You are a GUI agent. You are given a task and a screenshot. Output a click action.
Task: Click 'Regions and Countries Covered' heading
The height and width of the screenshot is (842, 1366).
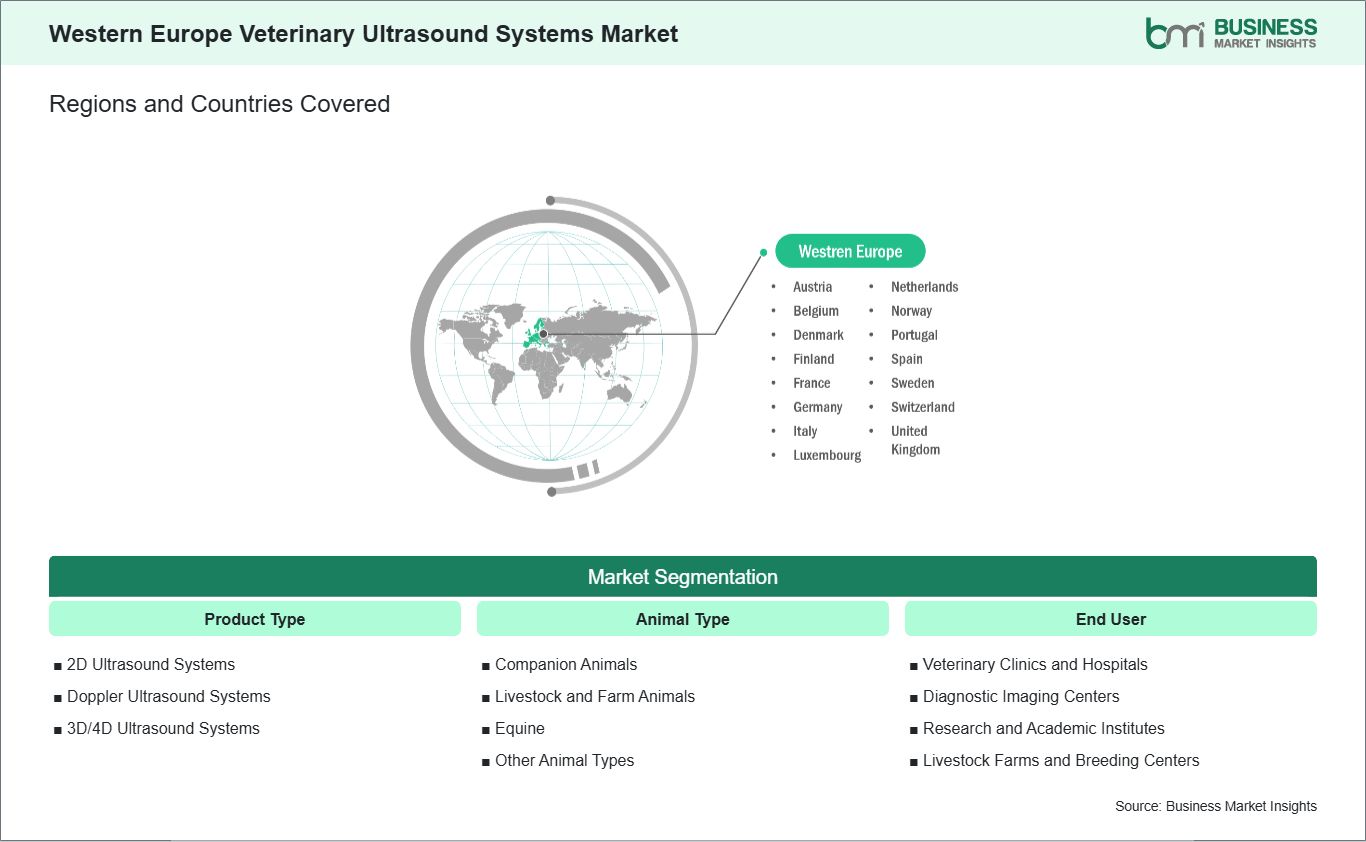(x=220, y=104)
